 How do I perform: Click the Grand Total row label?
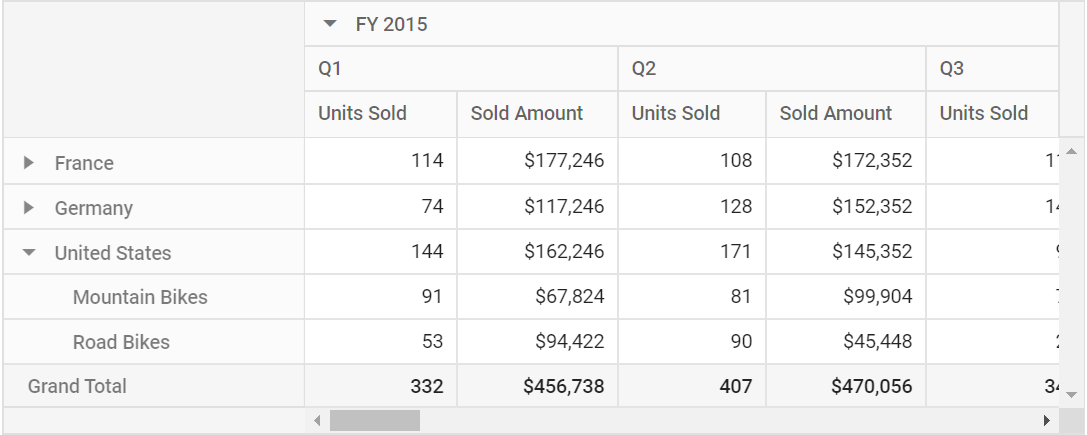pyautogui.click(x=77, y=386)
